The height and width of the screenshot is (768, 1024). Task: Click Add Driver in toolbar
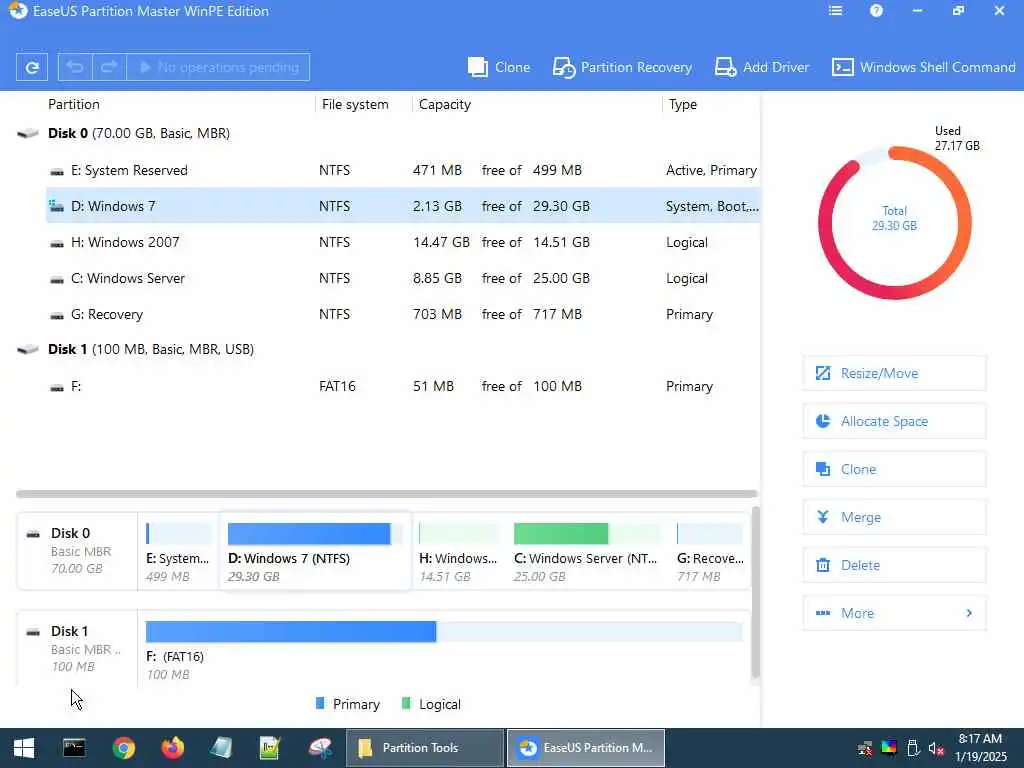click(761, 67)
